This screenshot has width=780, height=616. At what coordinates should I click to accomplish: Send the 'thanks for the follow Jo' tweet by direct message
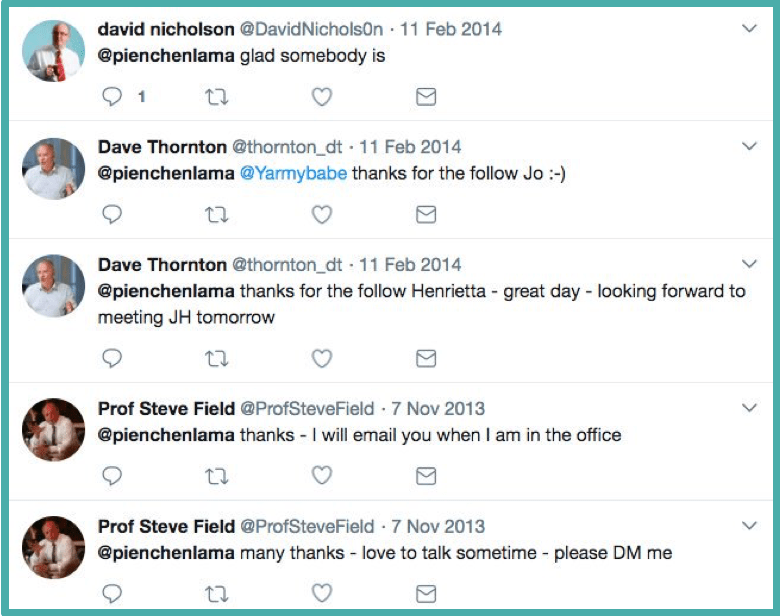[425, 214]
